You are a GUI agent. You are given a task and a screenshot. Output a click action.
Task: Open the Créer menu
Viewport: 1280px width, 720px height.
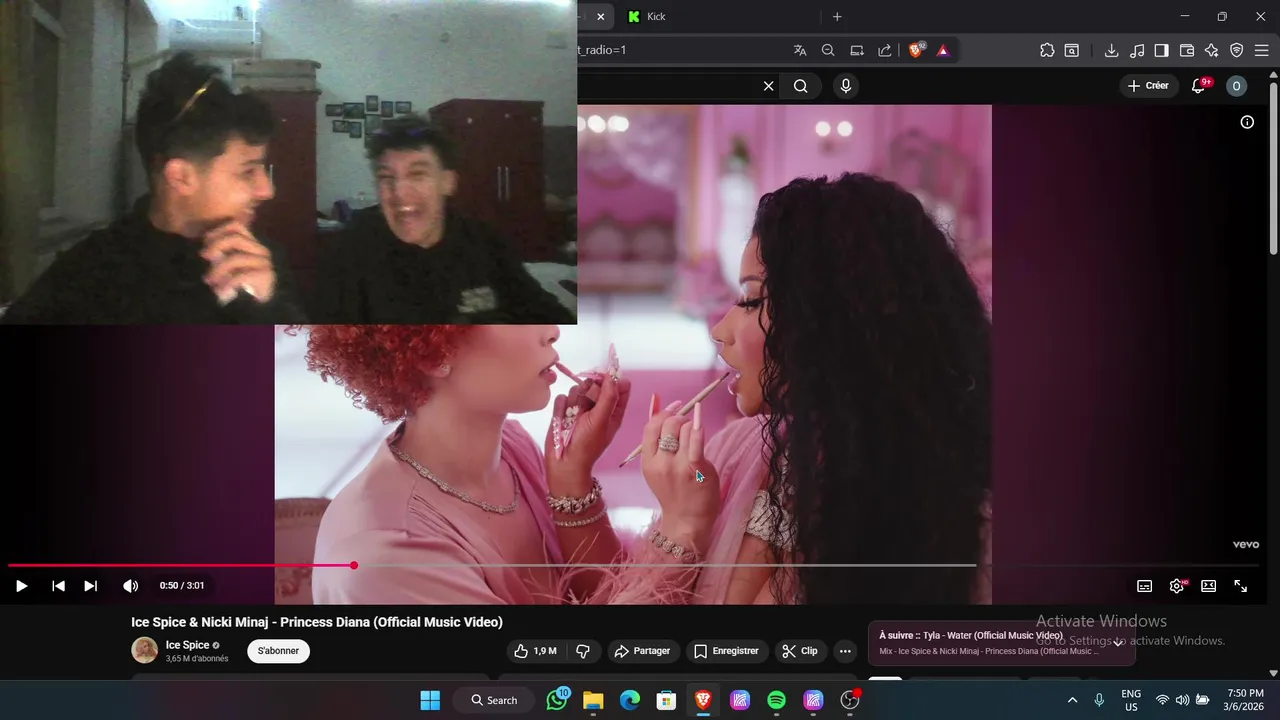[1148, 86]
